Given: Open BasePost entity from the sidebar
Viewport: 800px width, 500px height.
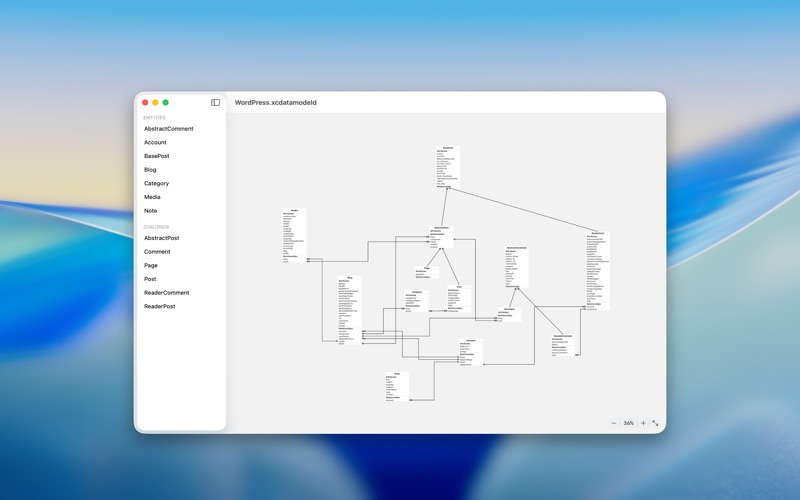Looking at the screenshot, I should (156, 156).
